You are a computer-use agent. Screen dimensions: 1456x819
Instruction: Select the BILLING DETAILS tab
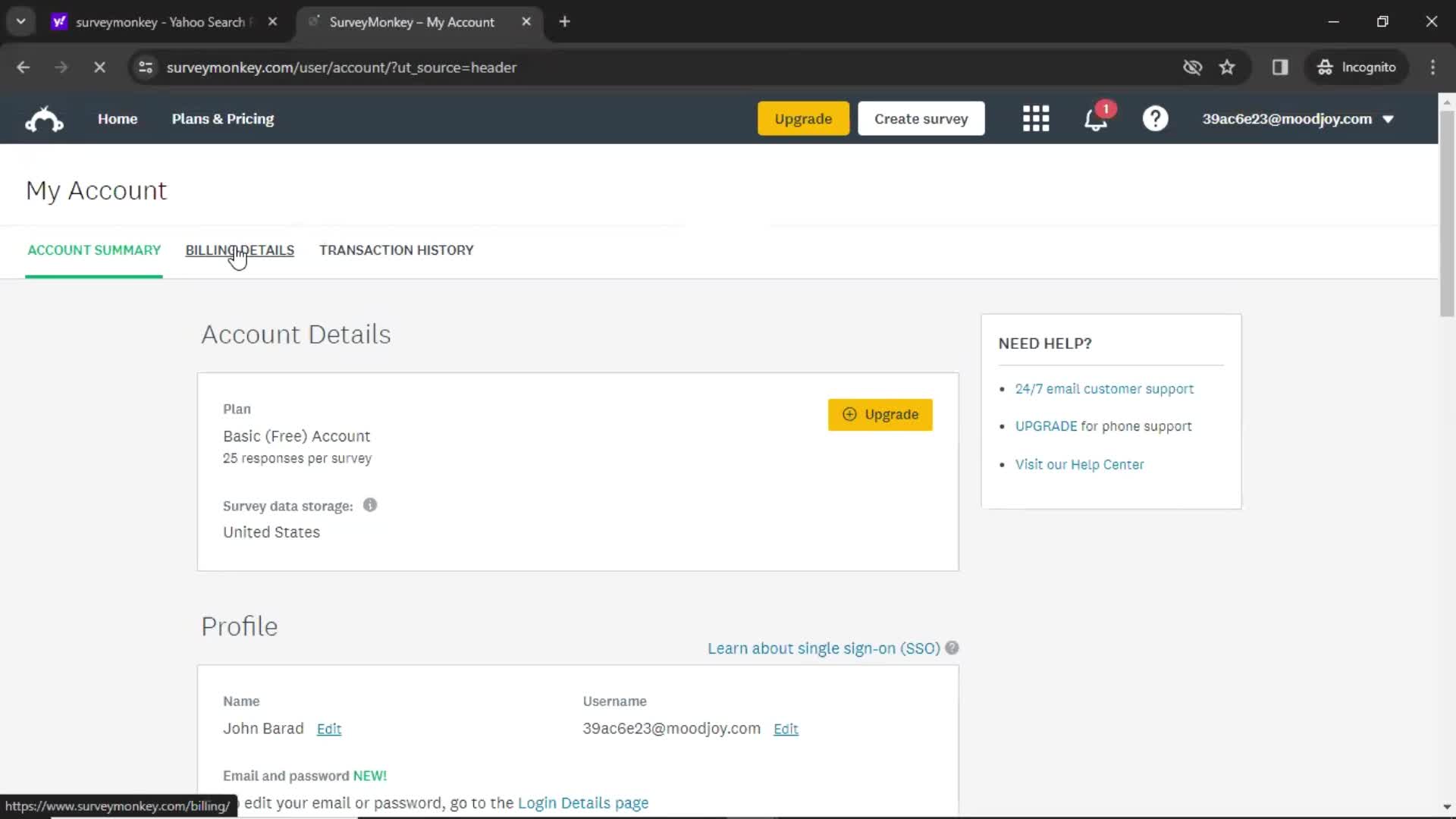point(240,249)
